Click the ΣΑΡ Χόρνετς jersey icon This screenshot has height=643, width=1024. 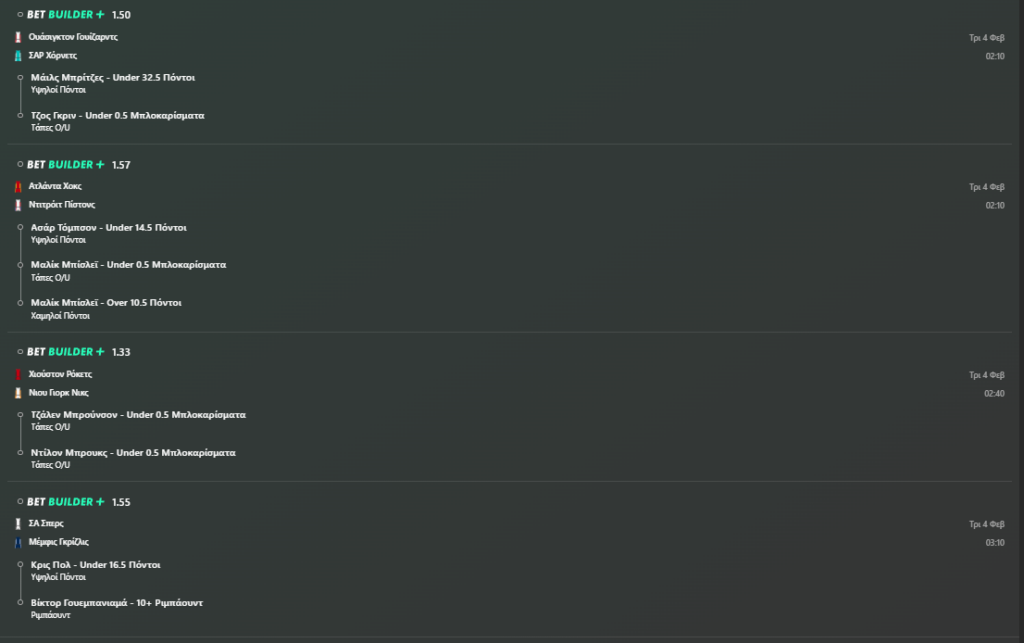18,56
